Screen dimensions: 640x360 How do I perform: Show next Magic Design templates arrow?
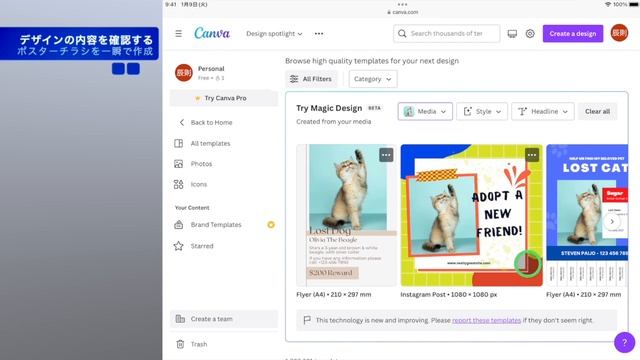tap(612, 222)
